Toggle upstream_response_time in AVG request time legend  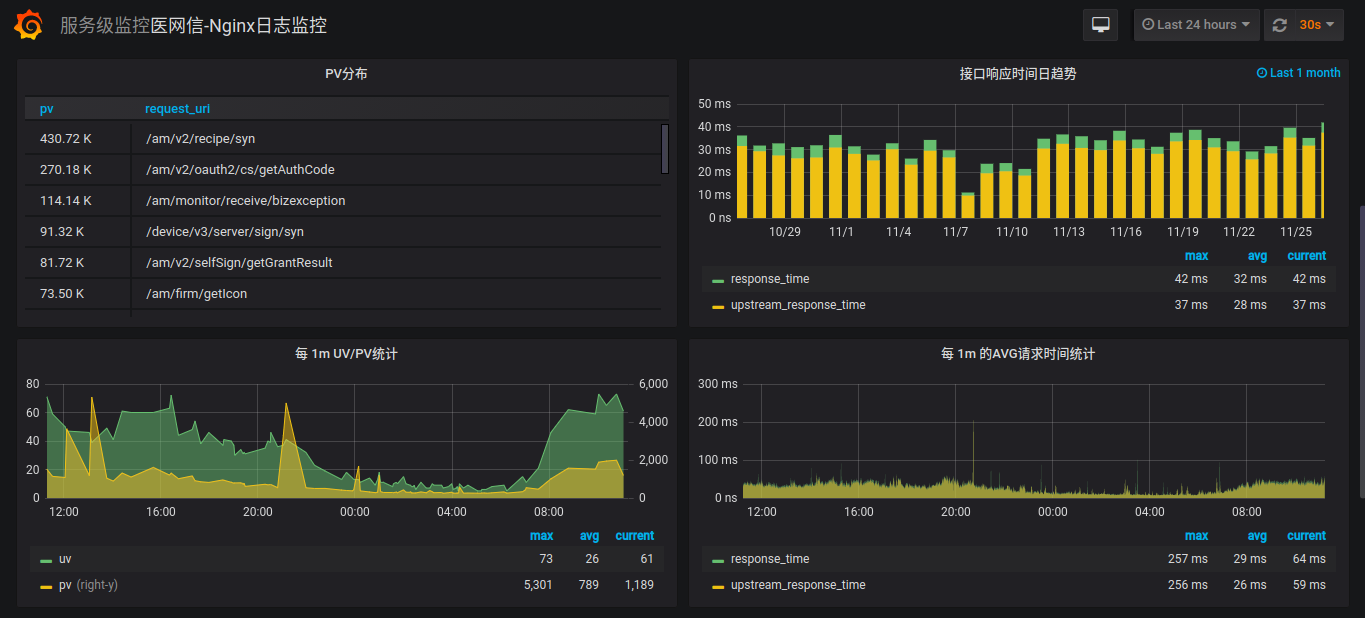(798, 585)
